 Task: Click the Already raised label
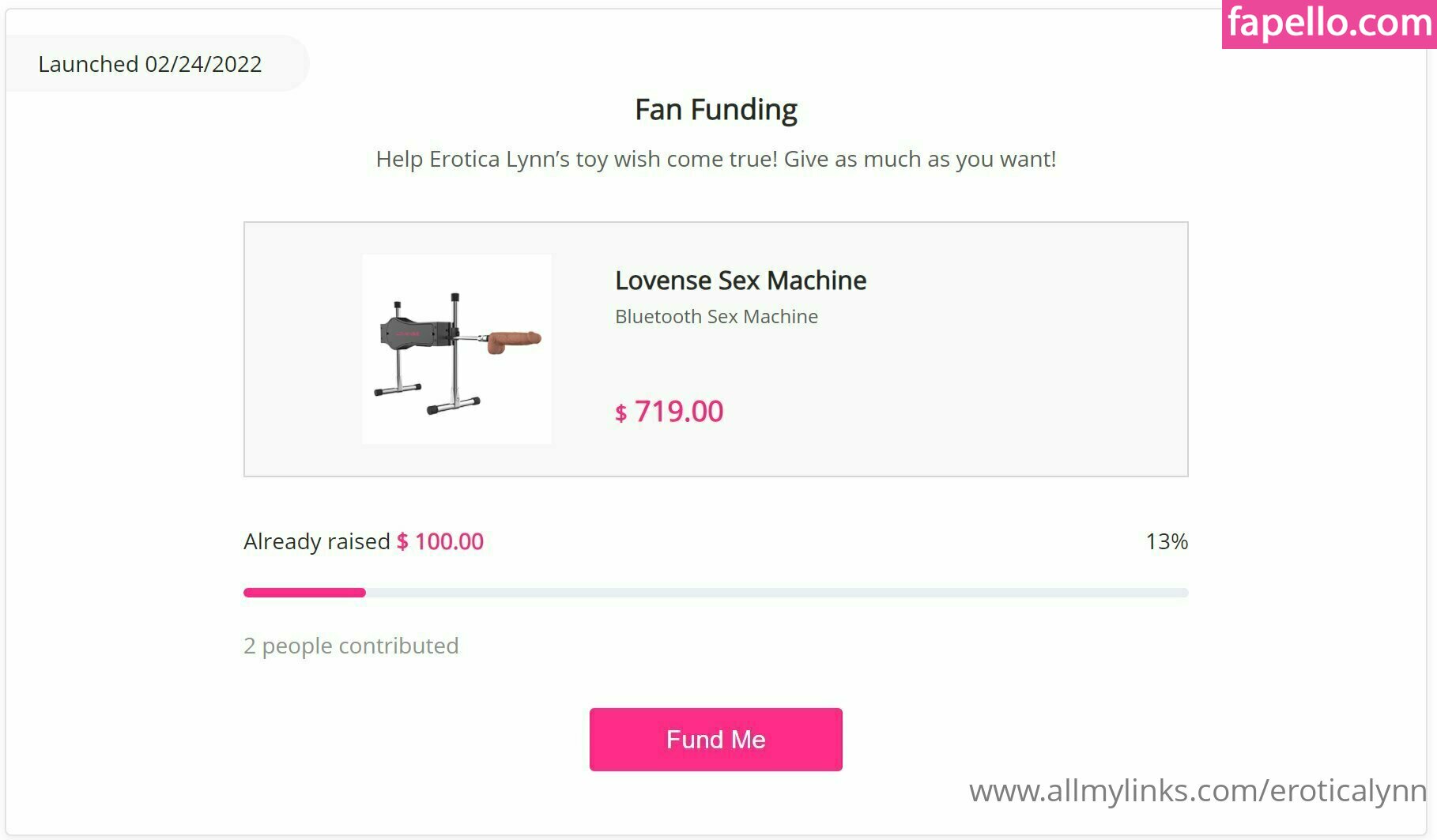coord(316,541)
